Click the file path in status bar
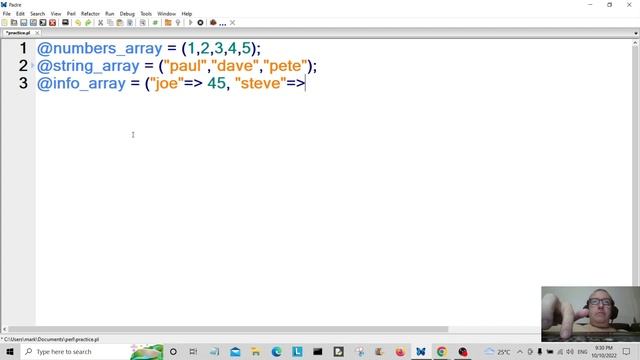This screenshot has width=640, height=360. point(50,339)
